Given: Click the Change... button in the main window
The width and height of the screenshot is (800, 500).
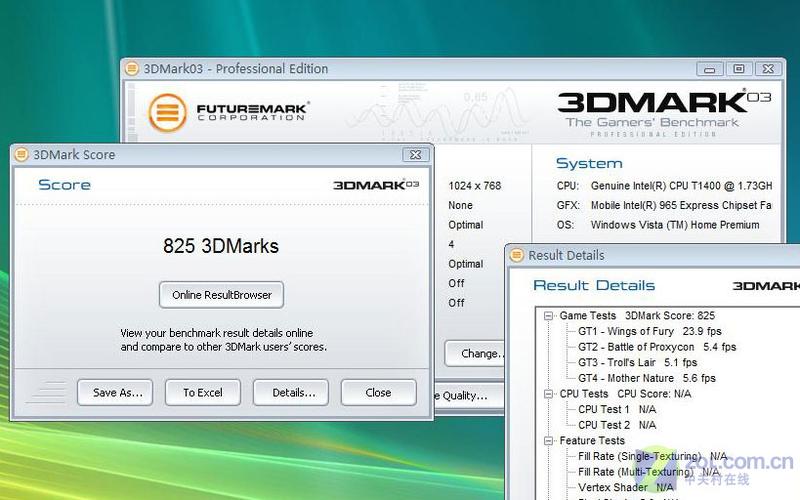Looking at the screenshot, I should pos(476,354).
